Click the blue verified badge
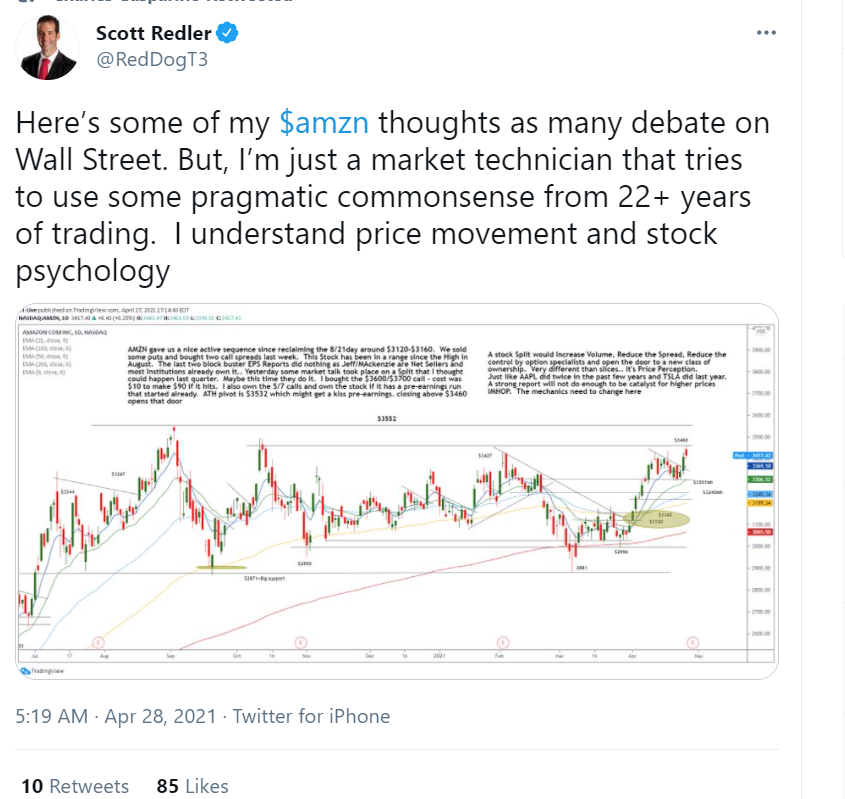 229,34
